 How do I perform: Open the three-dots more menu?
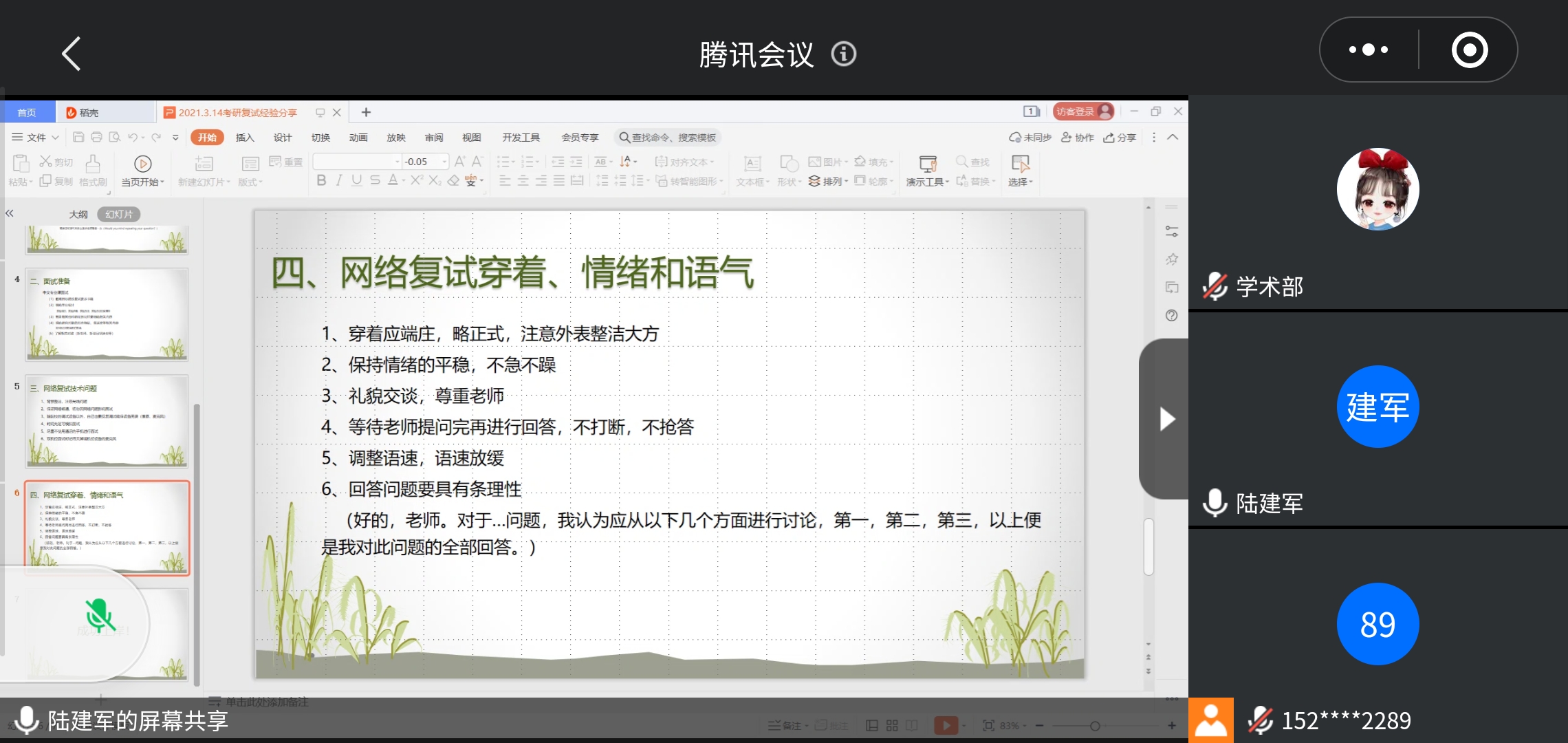(1368, 50)
